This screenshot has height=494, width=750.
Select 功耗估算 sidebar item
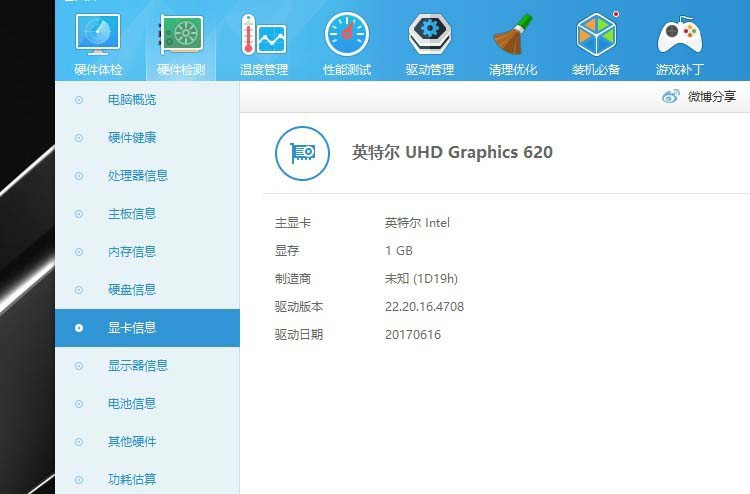pyautogui.click(x=147, y=478)
